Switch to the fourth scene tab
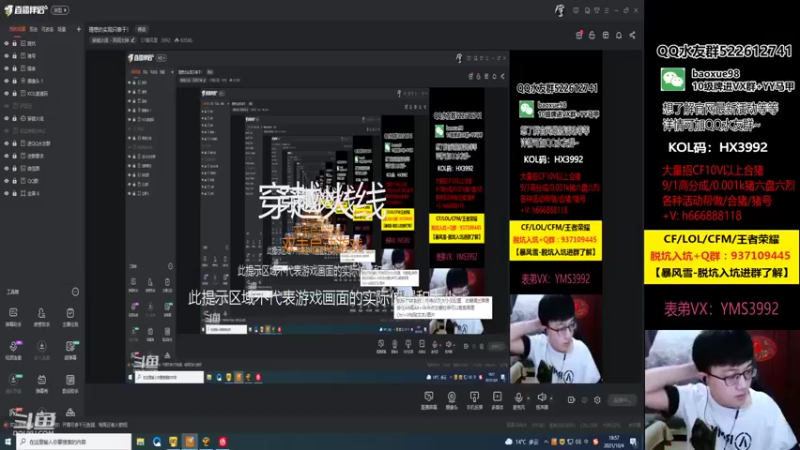 62,30
